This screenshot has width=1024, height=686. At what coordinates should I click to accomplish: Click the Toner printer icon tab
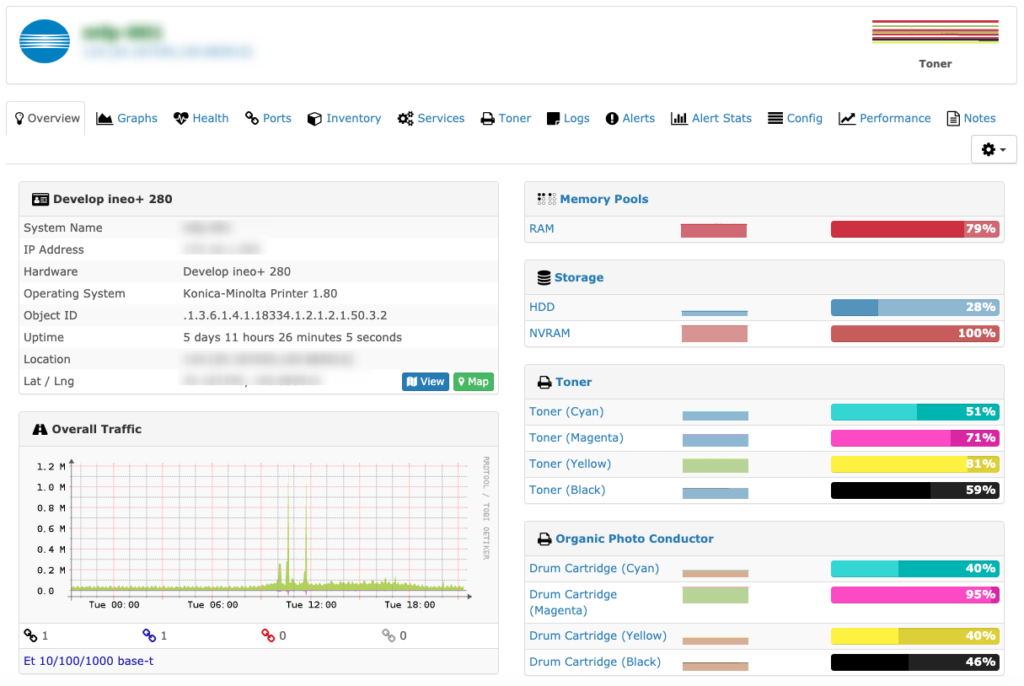(506, 118)
